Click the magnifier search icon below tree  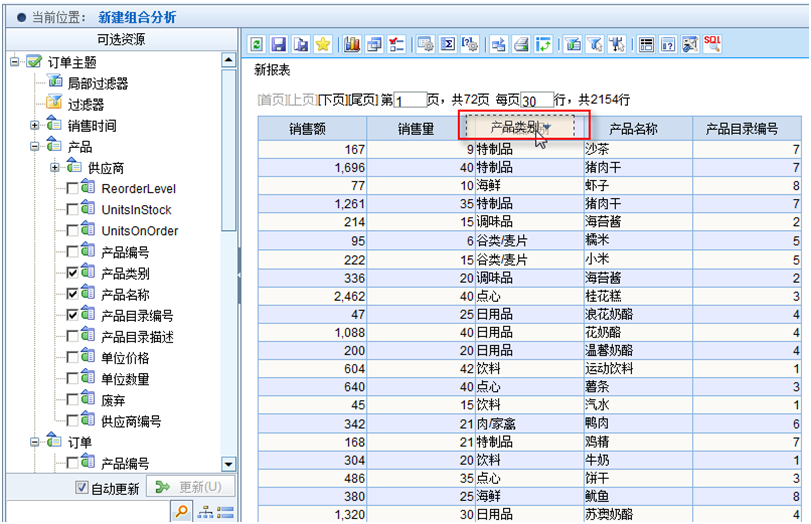coord(182,512)
